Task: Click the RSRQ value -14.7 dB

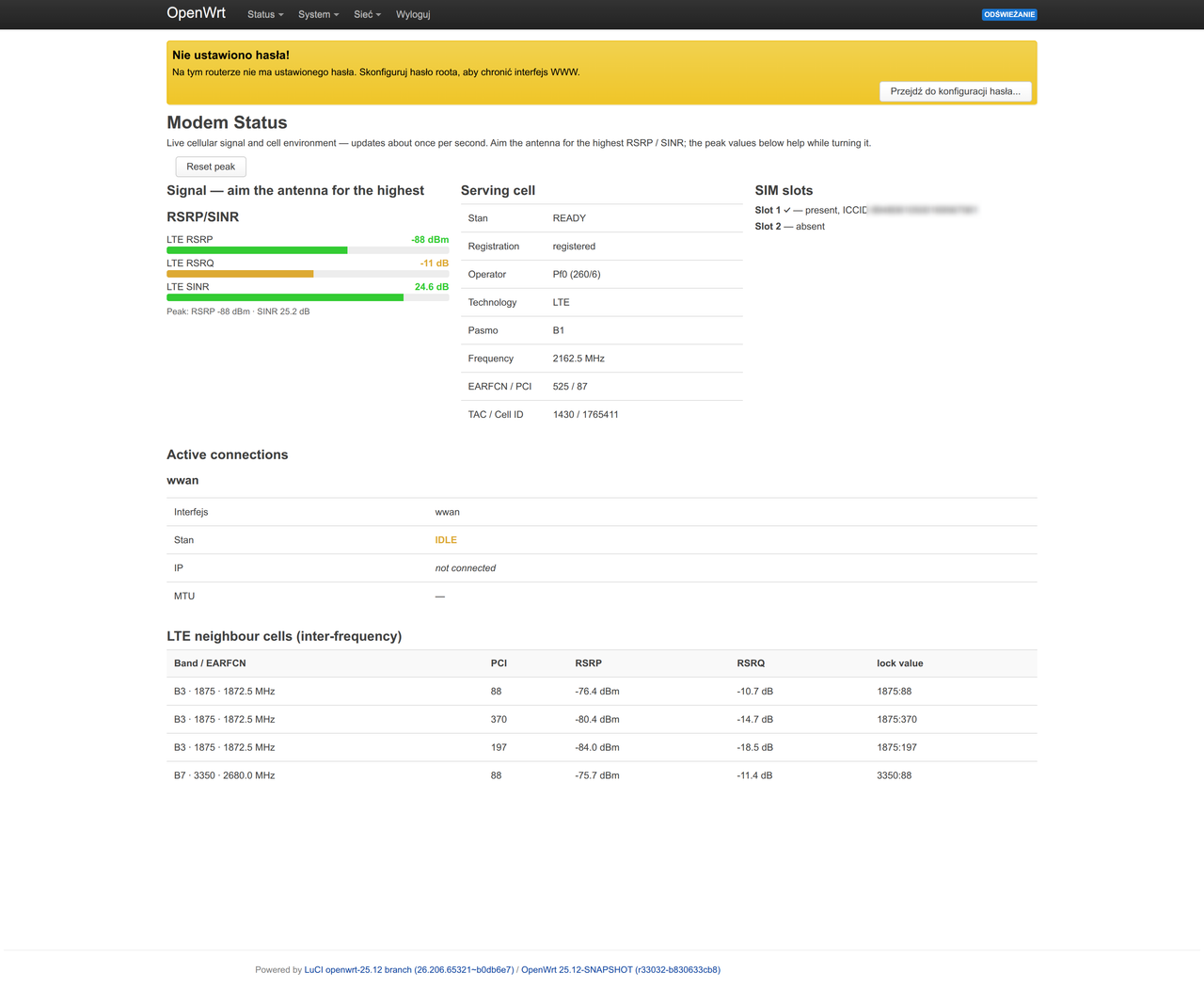Action: (x=755, y=720)
